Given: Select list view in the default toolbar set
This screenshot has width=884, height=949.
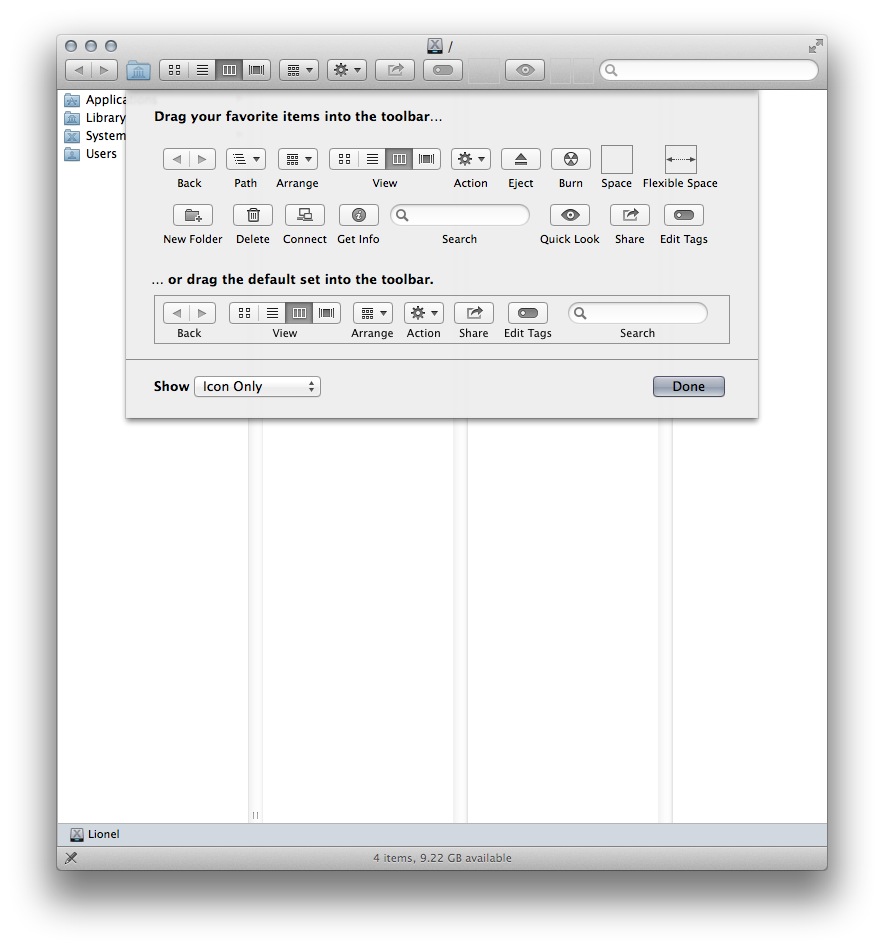Looking at the screenshot, I should coord(273,313).
